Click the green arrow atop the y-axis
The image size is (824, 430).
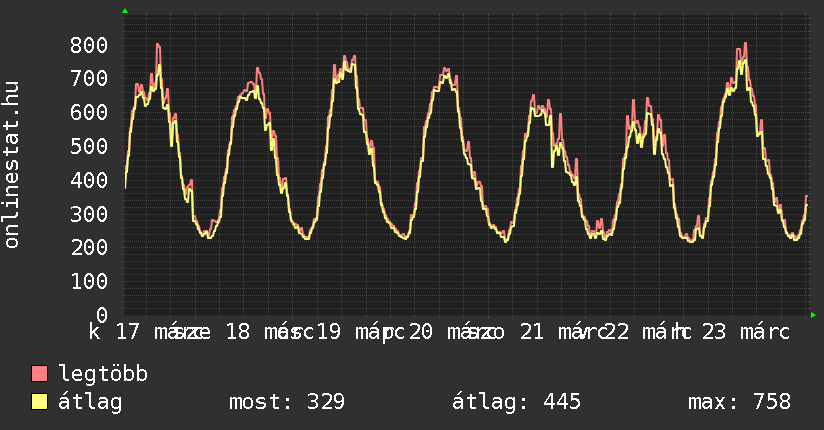click(x=125, y=11)
